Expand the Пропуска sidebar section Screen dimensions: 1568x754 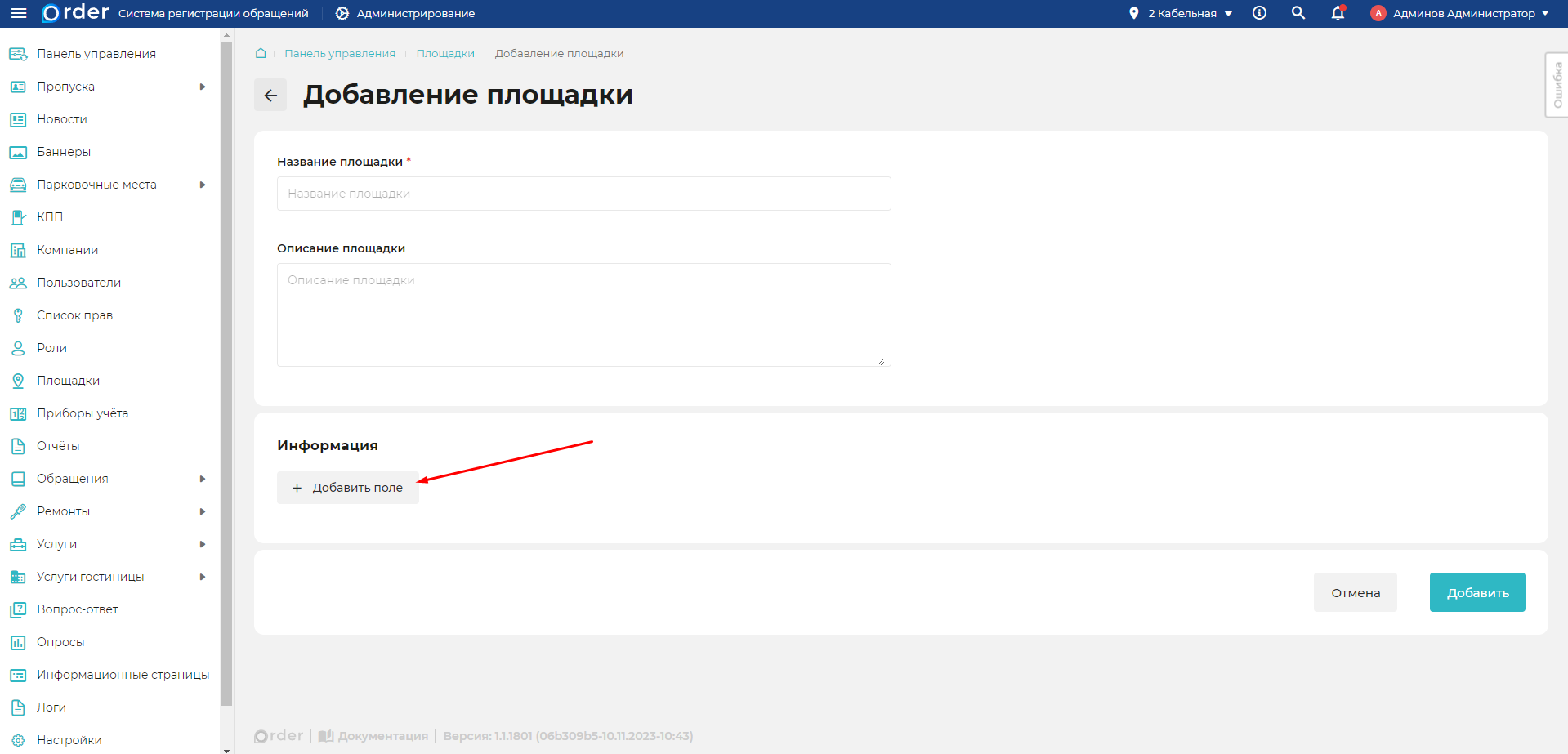tap(203, 86)
